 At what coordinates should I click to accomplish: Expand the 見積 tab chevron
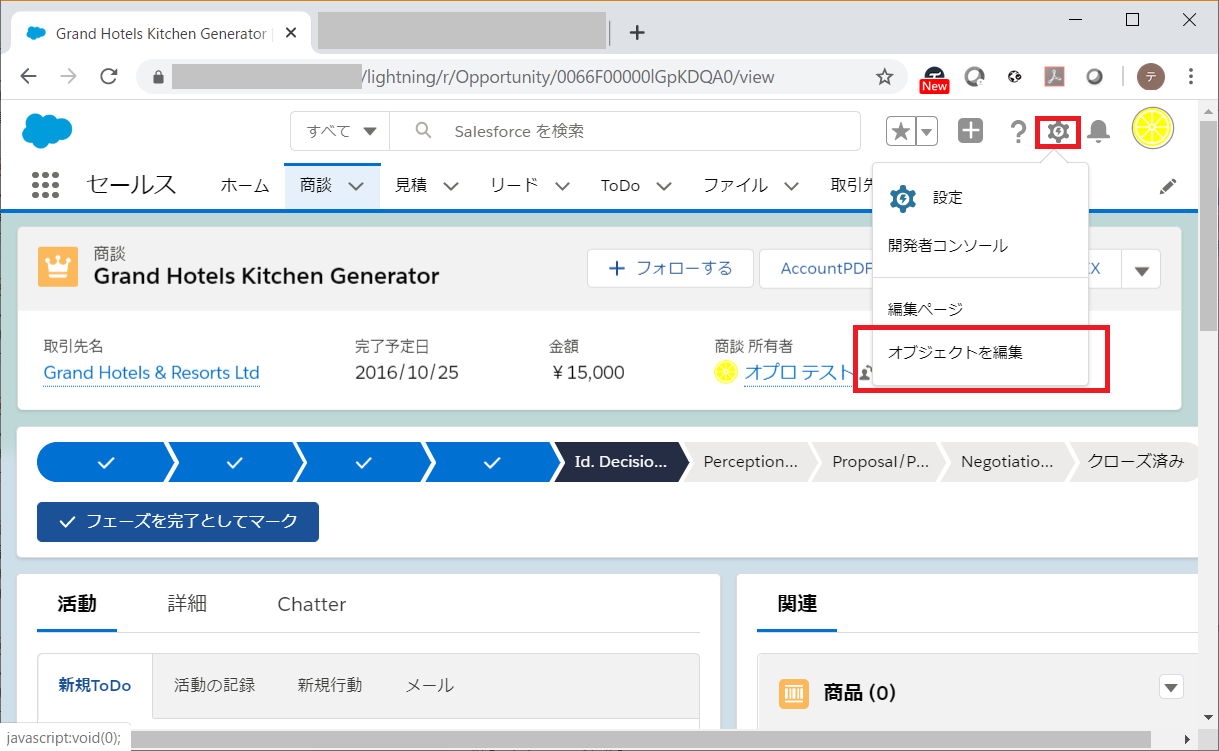pos(450,186)
